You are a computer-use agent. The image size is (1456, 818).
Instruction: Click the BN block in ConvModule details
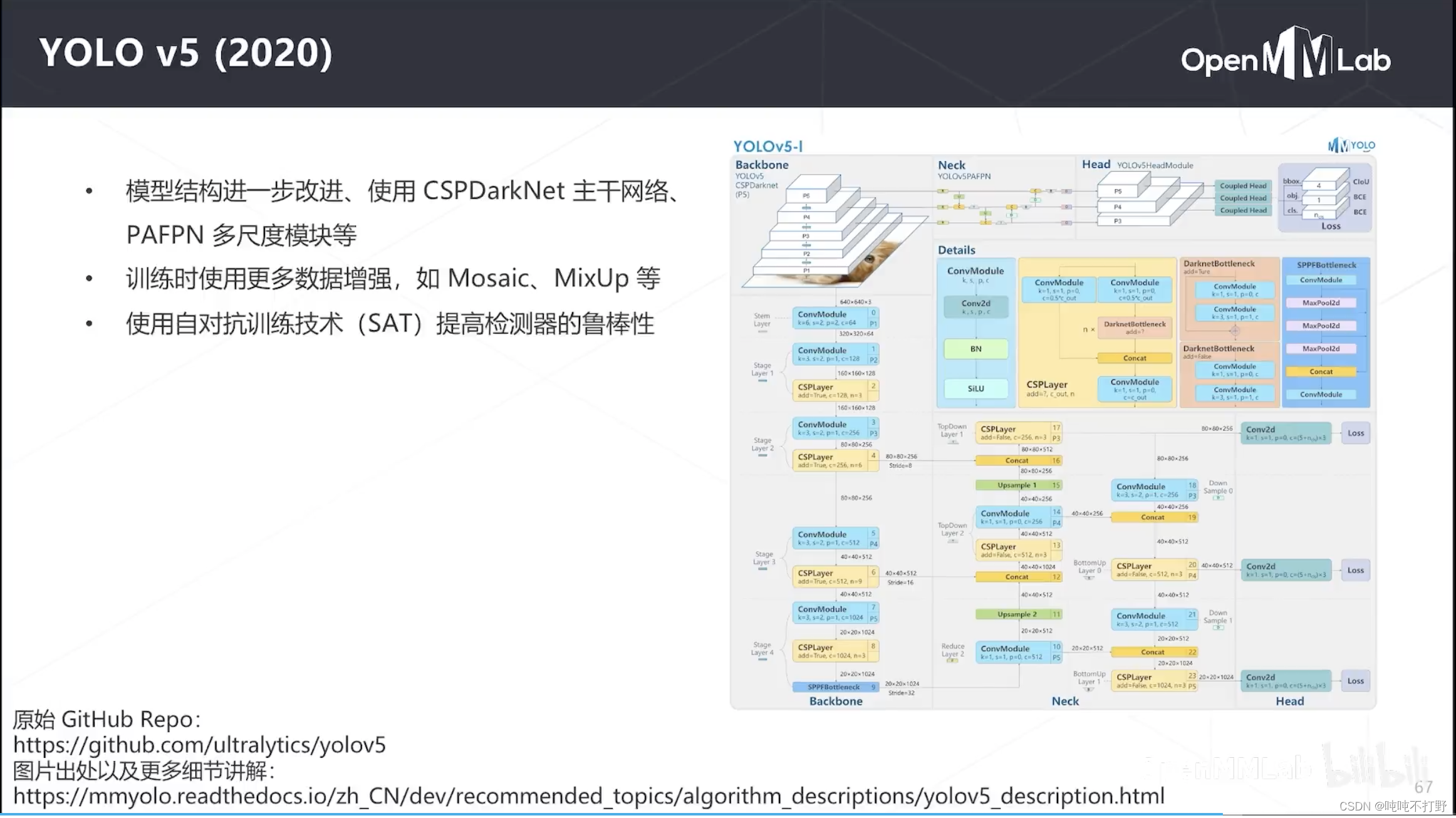pos(975,349)
